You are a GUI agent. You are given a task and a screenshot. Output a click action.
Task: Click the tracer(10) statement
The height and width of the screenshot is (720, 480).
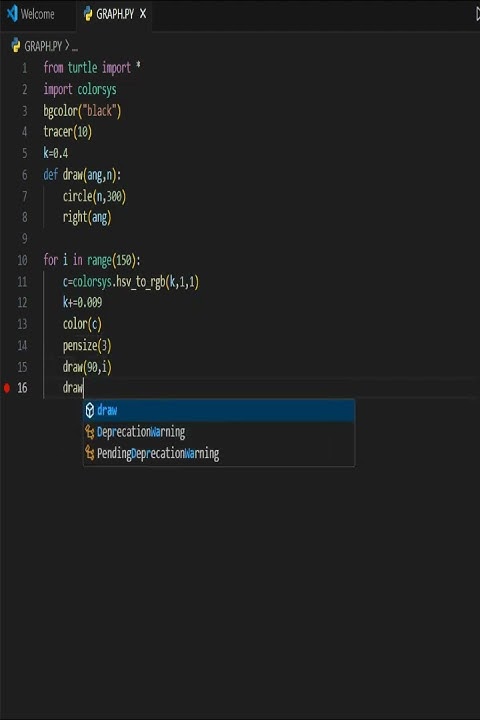click(68, 132)
